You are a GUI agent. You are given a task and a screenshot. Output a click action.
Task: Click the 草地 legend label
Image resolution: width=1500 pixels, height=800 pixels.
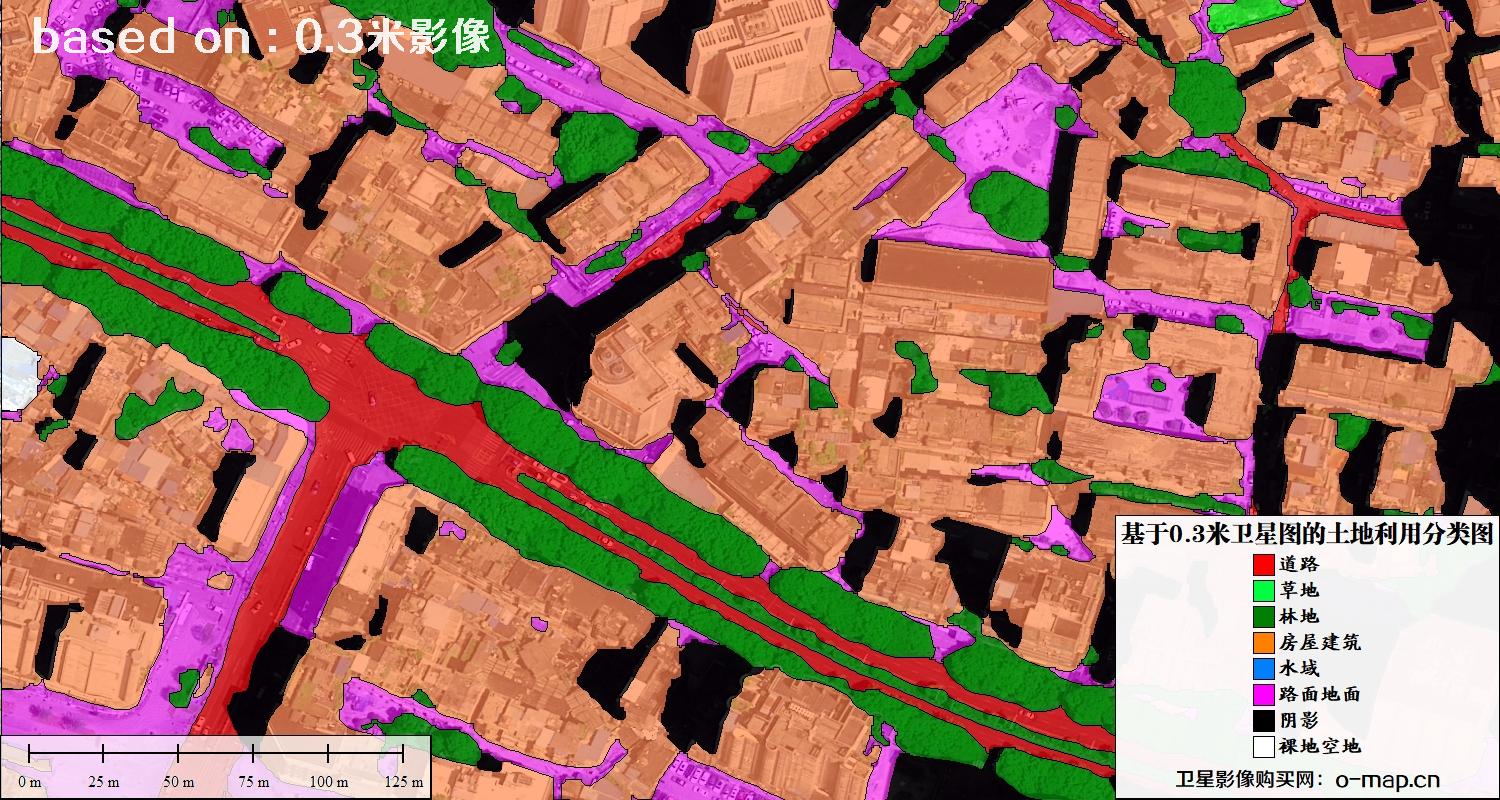1299,590
